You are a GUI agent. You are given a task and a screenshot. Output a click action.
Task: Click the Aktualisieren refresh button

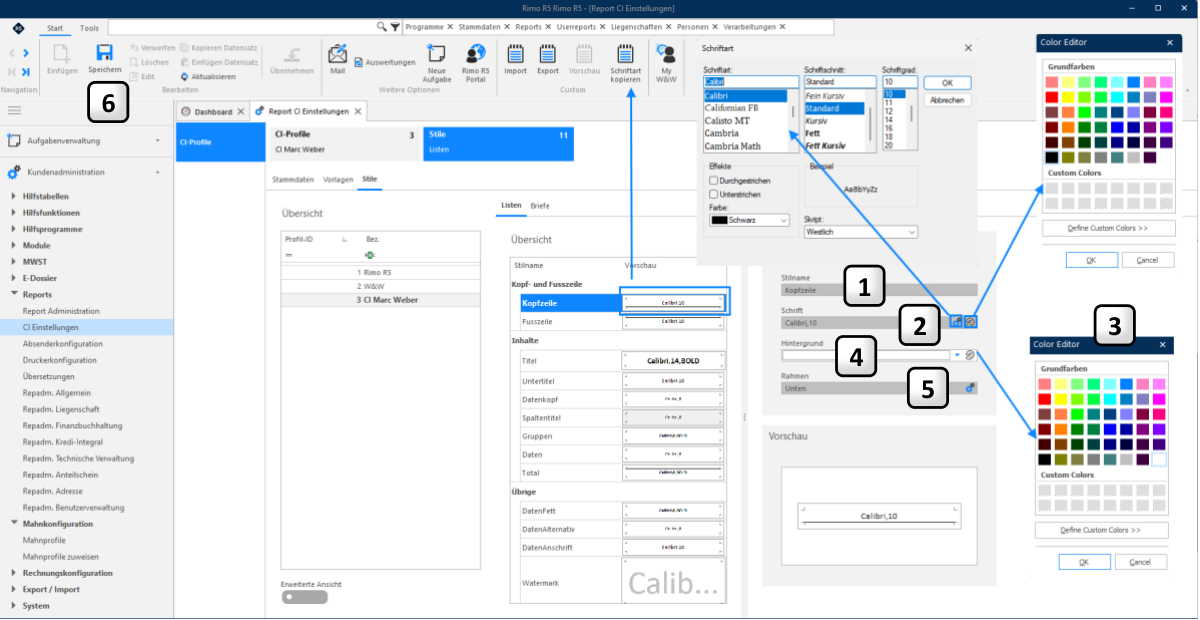[x=208, y=76]
